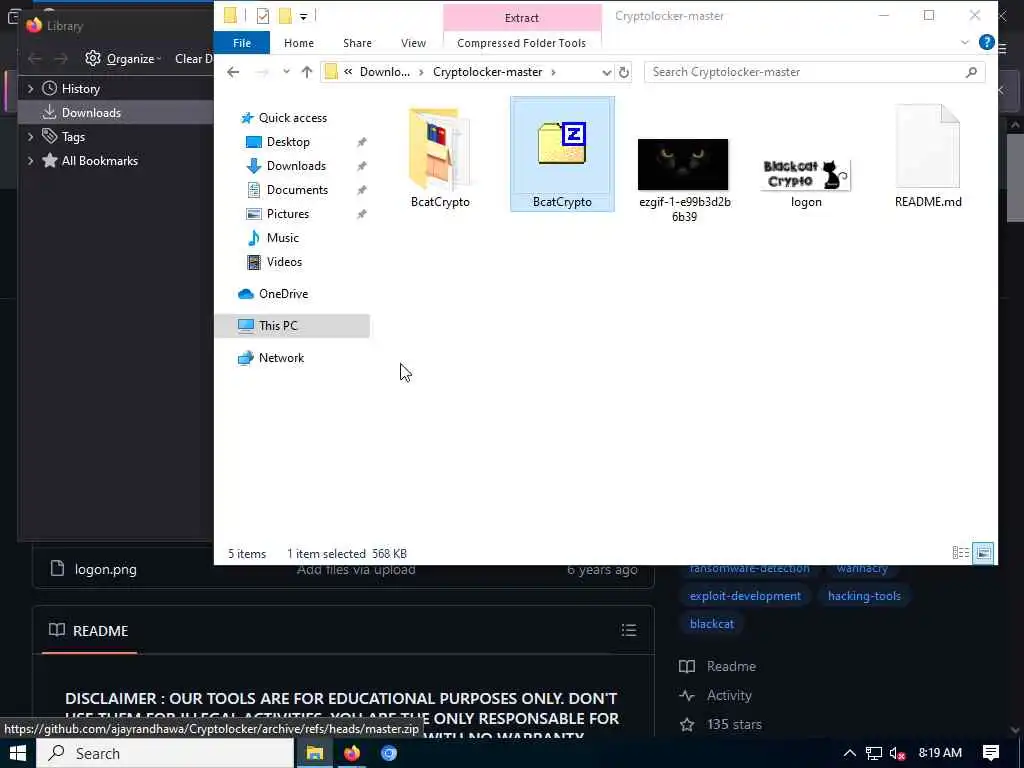Go to Videos in navigation pane
The height and width of the screenshot is (768, 1024).
(284, 262)
